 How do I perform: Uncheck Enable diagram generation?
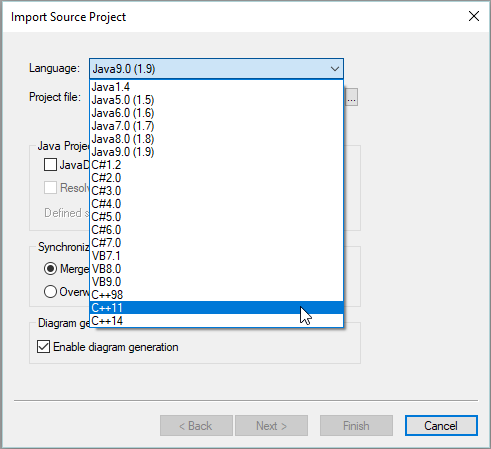point(44,347)
